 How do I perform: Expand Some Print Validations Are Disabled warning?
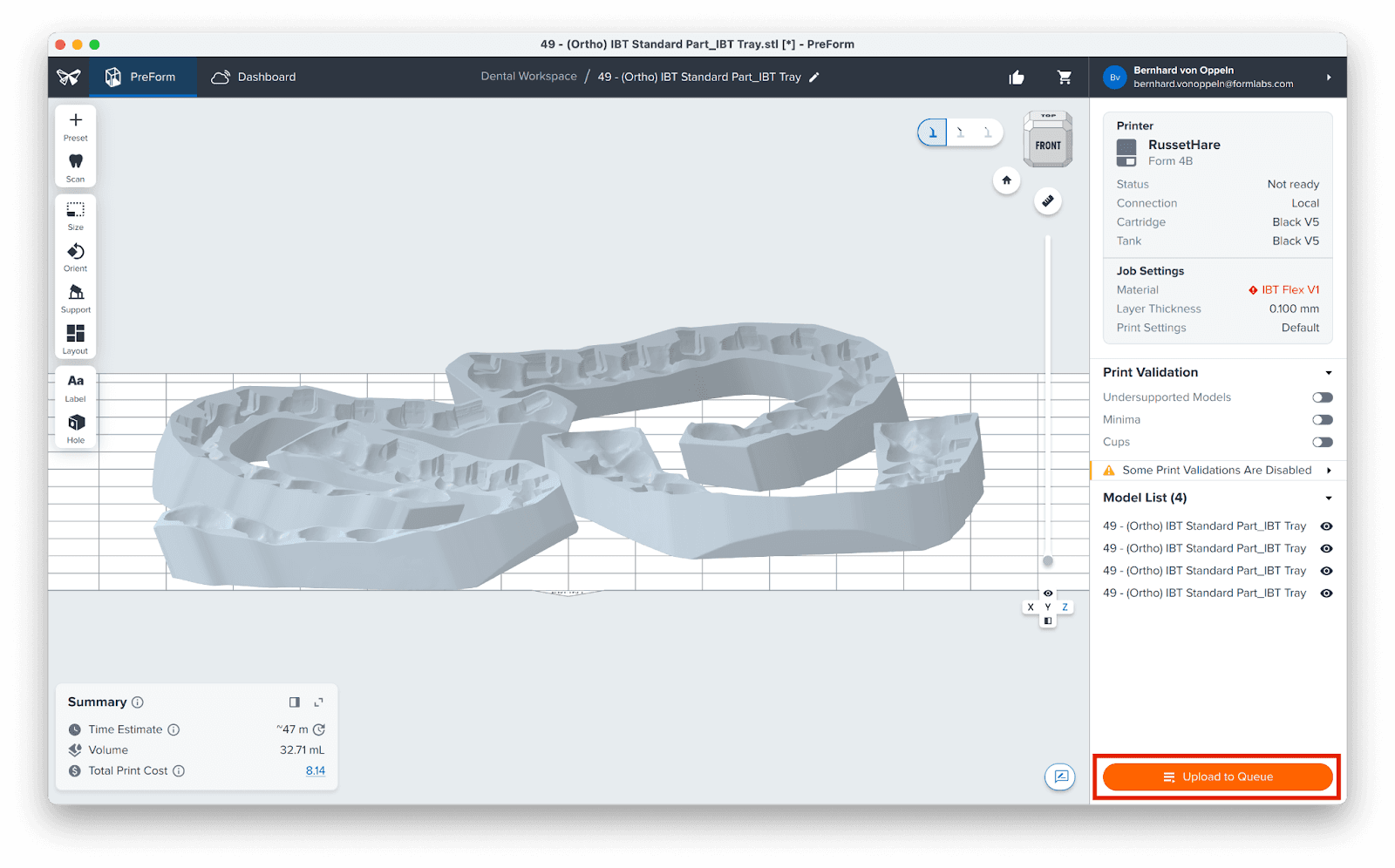pos(1329,470)
